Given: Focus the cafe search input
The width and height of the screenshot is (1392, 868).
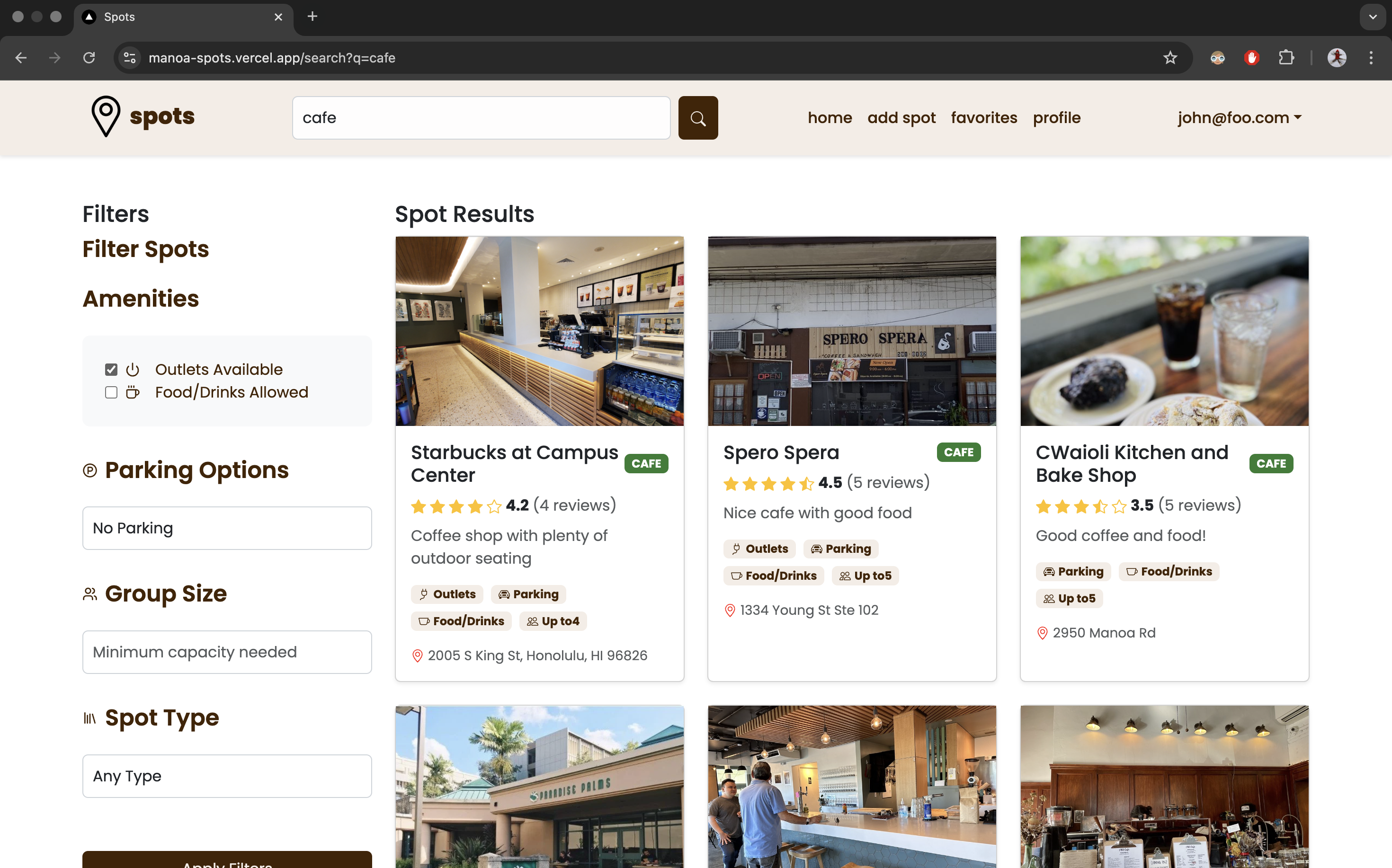Looking at the screenshot, I should tap(481, 118).
